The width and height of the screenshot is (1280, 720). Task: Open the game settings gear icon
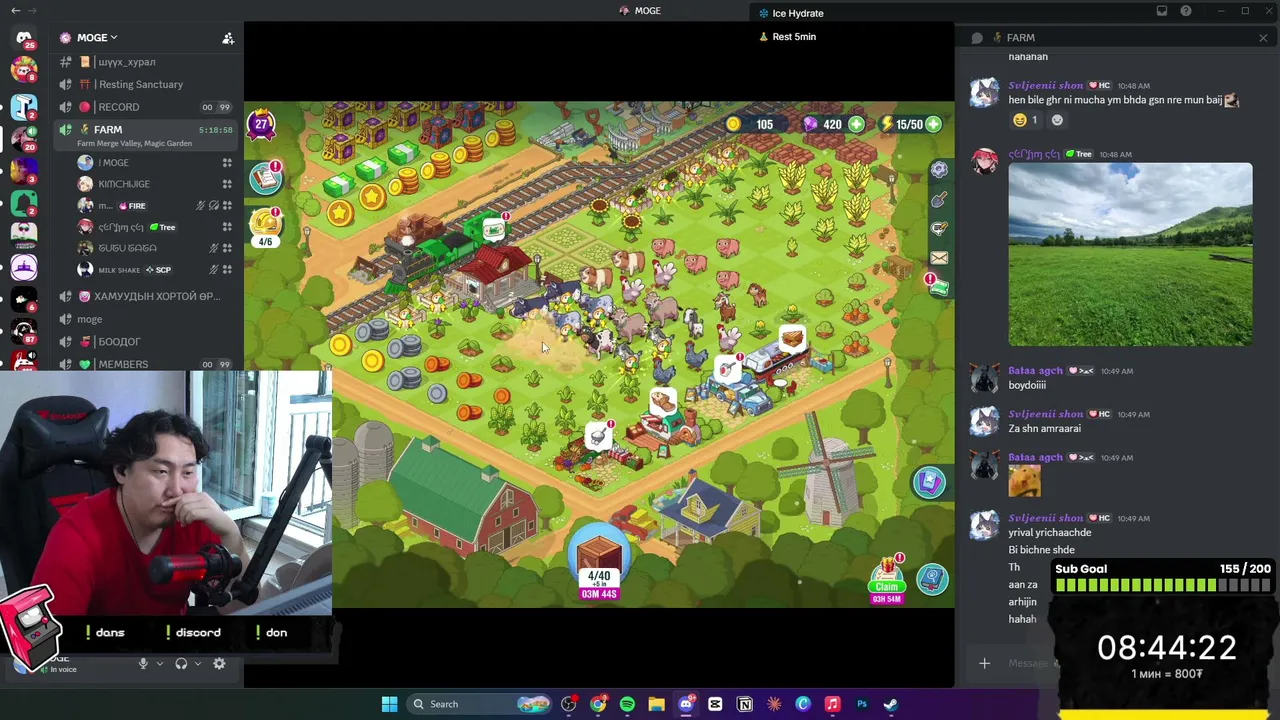pyautogui.click(x=939, y=170)
